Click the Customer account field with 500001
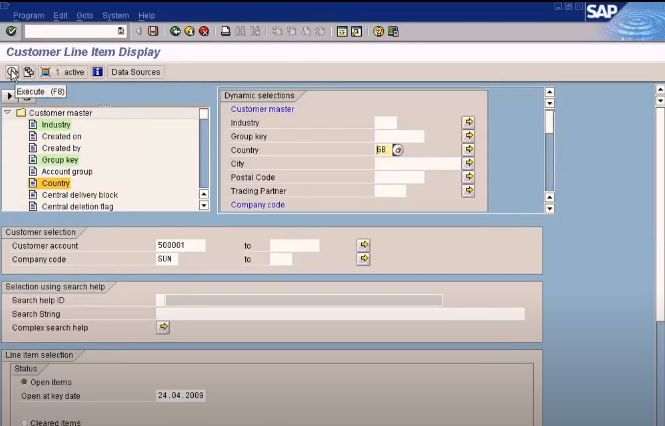The height and width of the screenshot is (426, 665). [181, 245]
